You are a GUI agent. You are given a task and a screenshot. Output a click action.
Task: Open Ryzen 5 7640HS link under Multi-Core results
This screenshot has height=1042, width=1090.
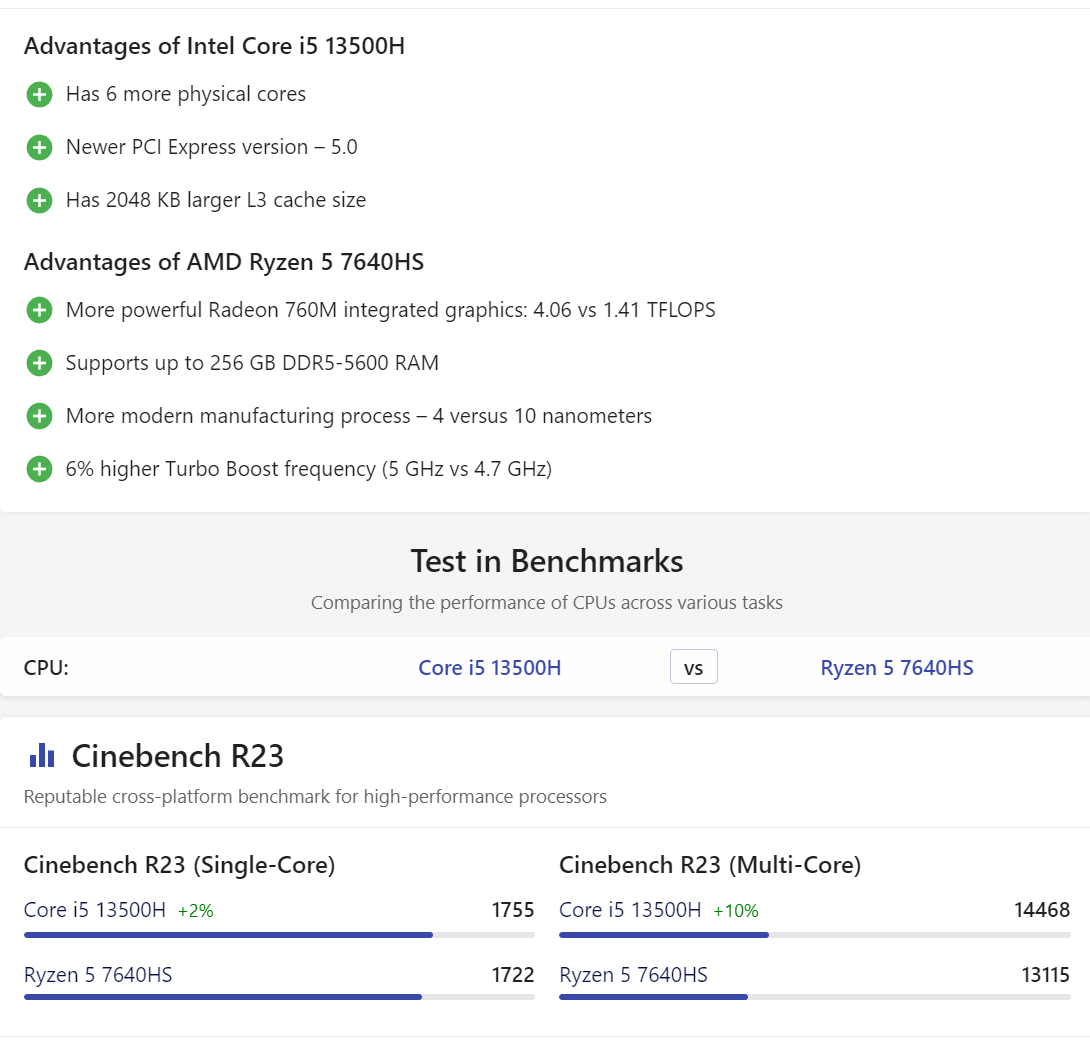[x=633, y=975]
